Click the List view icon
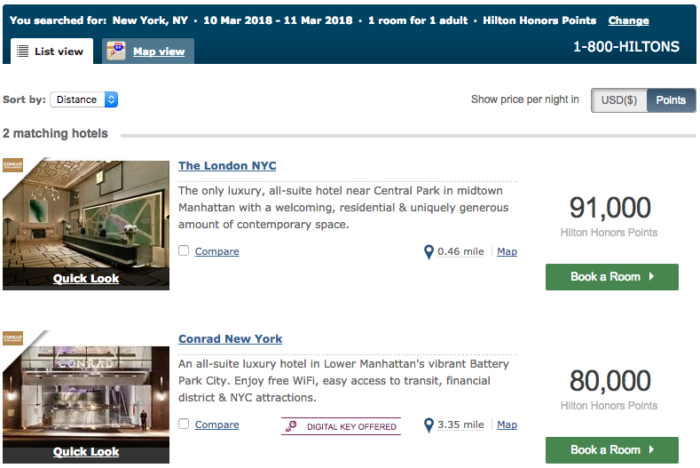The height and width of the screenshot is (468, 700). pos(22,51)
